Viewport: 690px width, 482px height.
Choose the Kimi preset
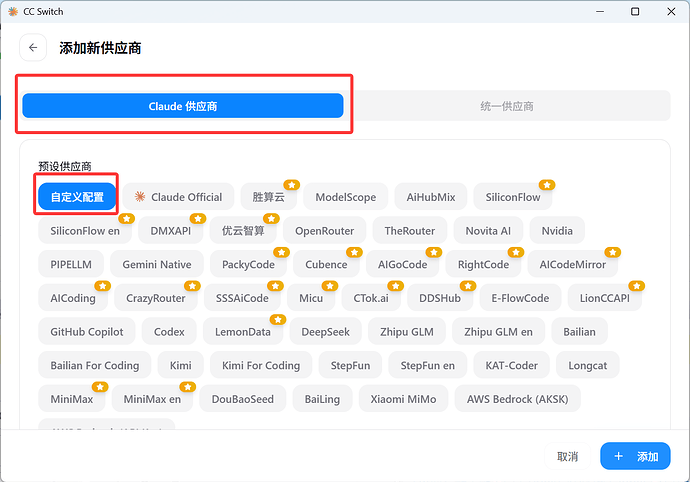point(180,365)
